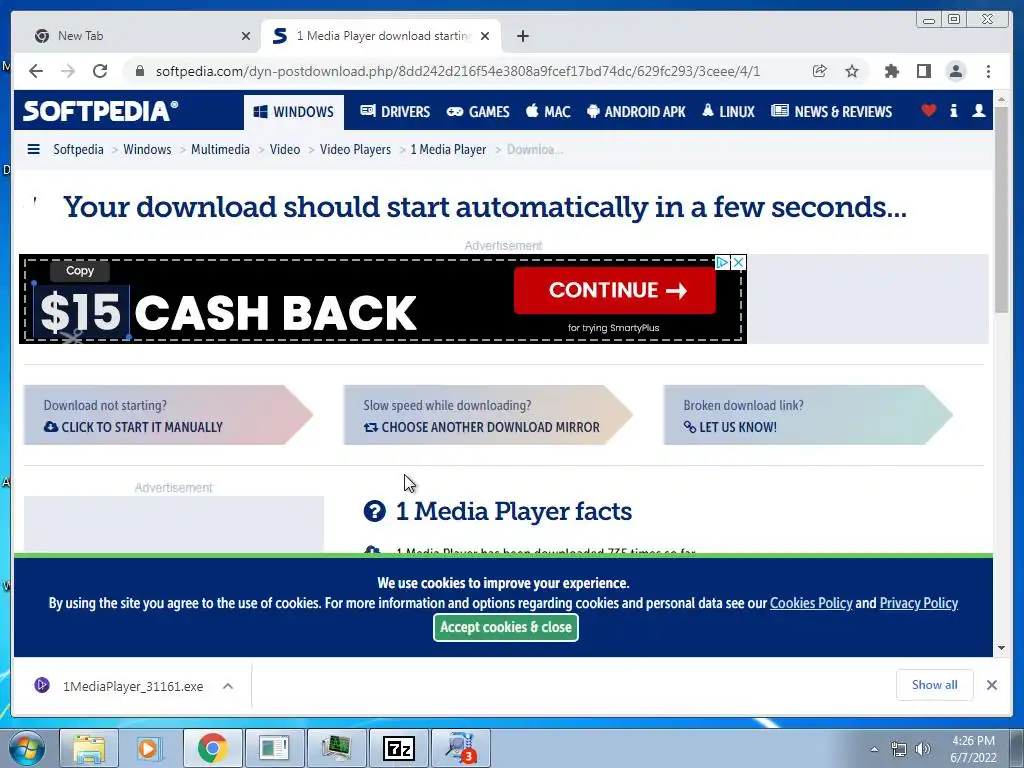Open 7-Zip from the taskbar
Image resolution: width=1024 pixels, height=768 pixels.
coord(398,748)
